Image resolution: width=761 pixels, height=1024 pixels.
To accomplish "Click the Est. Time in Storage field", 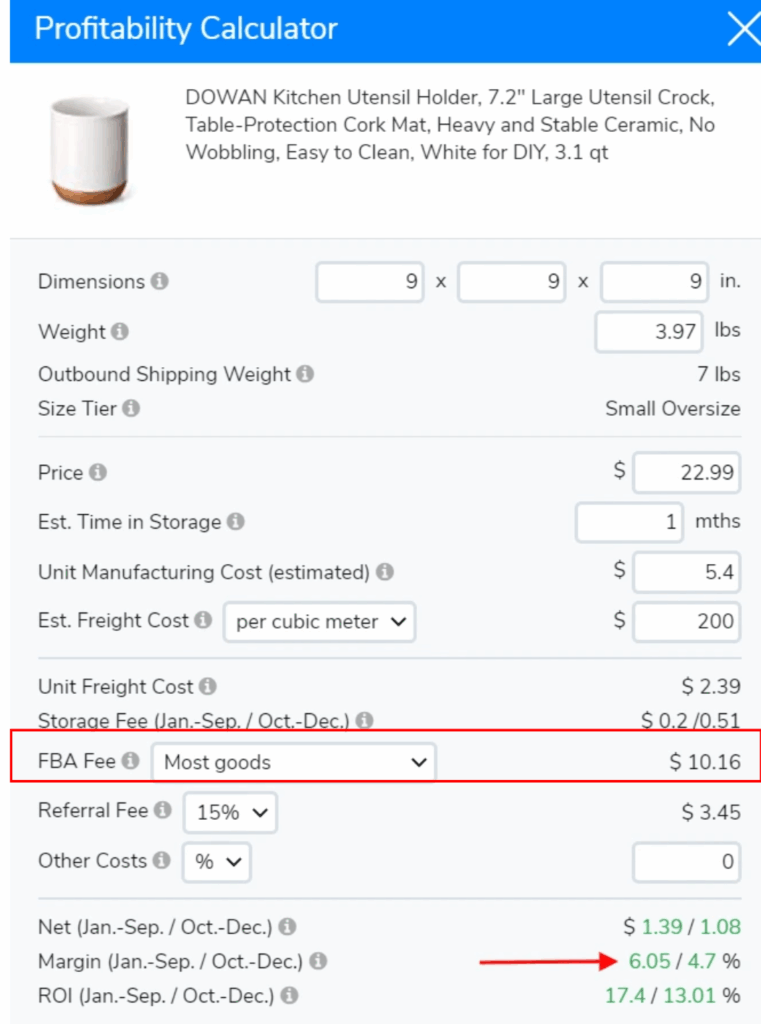I will pyautogui.click(x=628, y=522).
